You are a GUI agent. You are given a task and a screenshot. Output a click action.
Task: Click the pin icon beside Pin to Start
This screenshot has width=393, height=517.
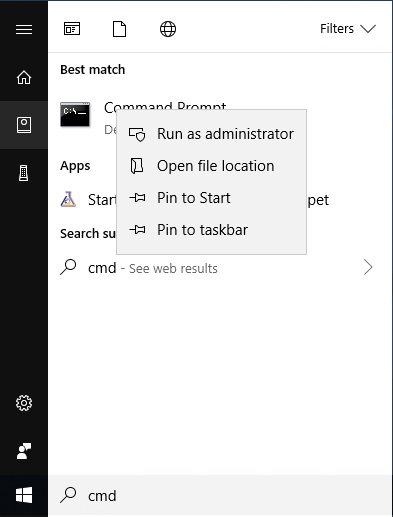(x=137, y=198)
